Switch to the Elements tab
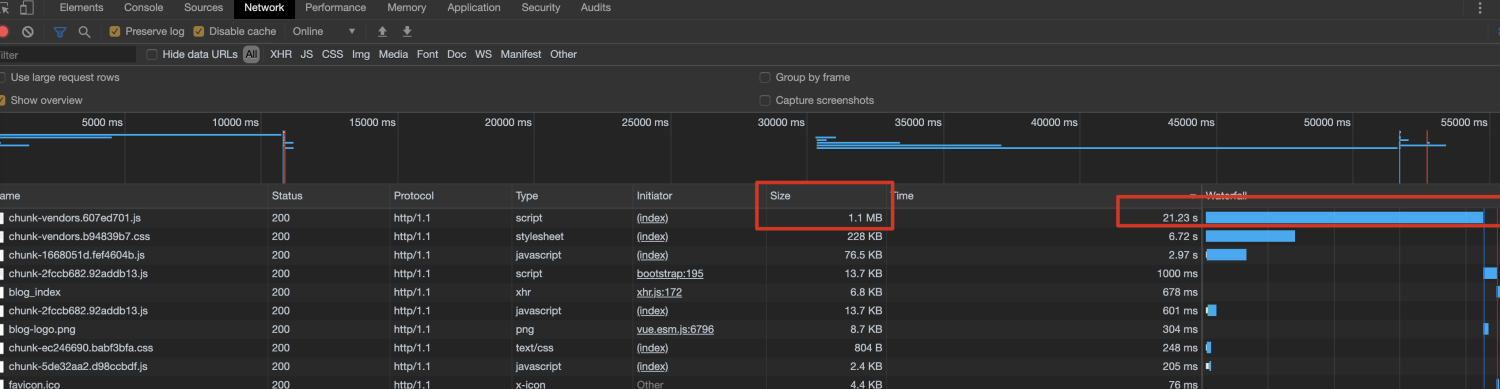Screen dimensions: 1500x389 pos(81,8)
